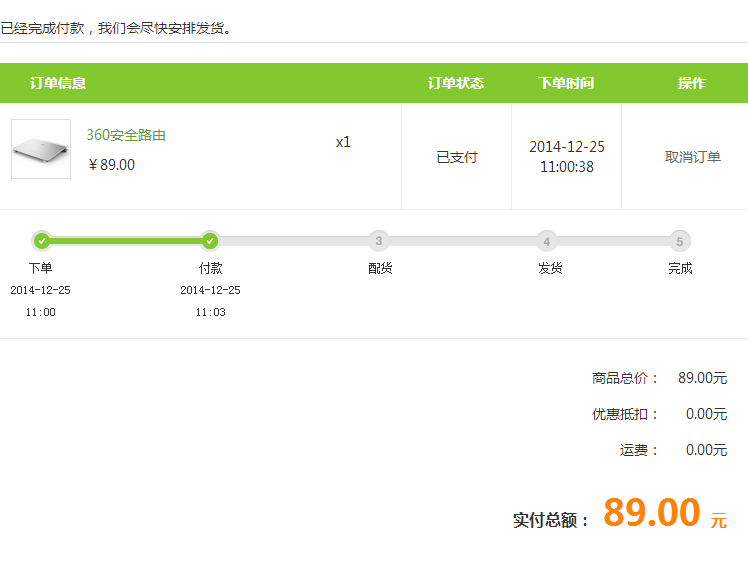The image size is (748, 561).
Task: Click the green checkmark above 付款
Action: 210,240
